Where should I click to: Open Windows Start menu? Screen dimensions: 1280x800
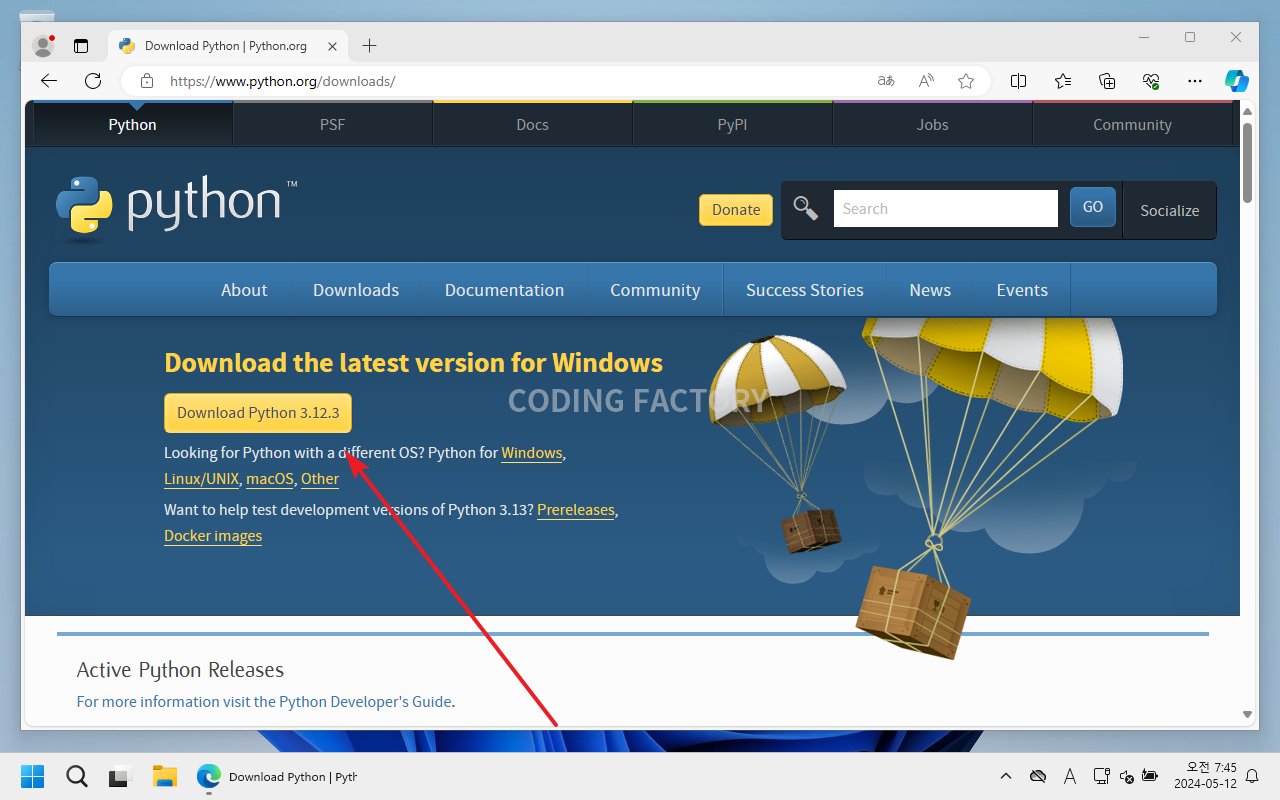click(33, 776)
